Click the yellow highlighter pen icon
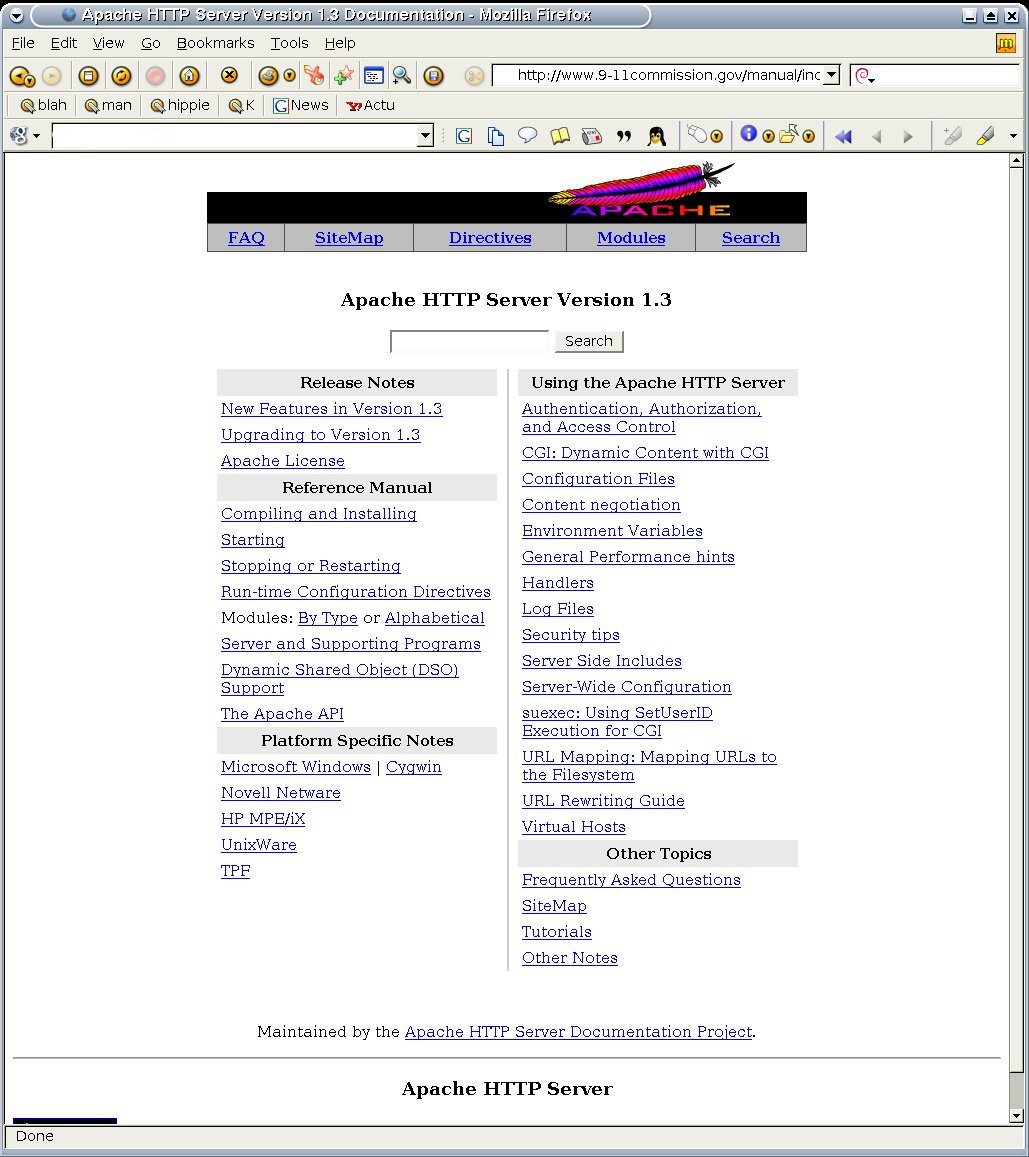 point(985,136)
